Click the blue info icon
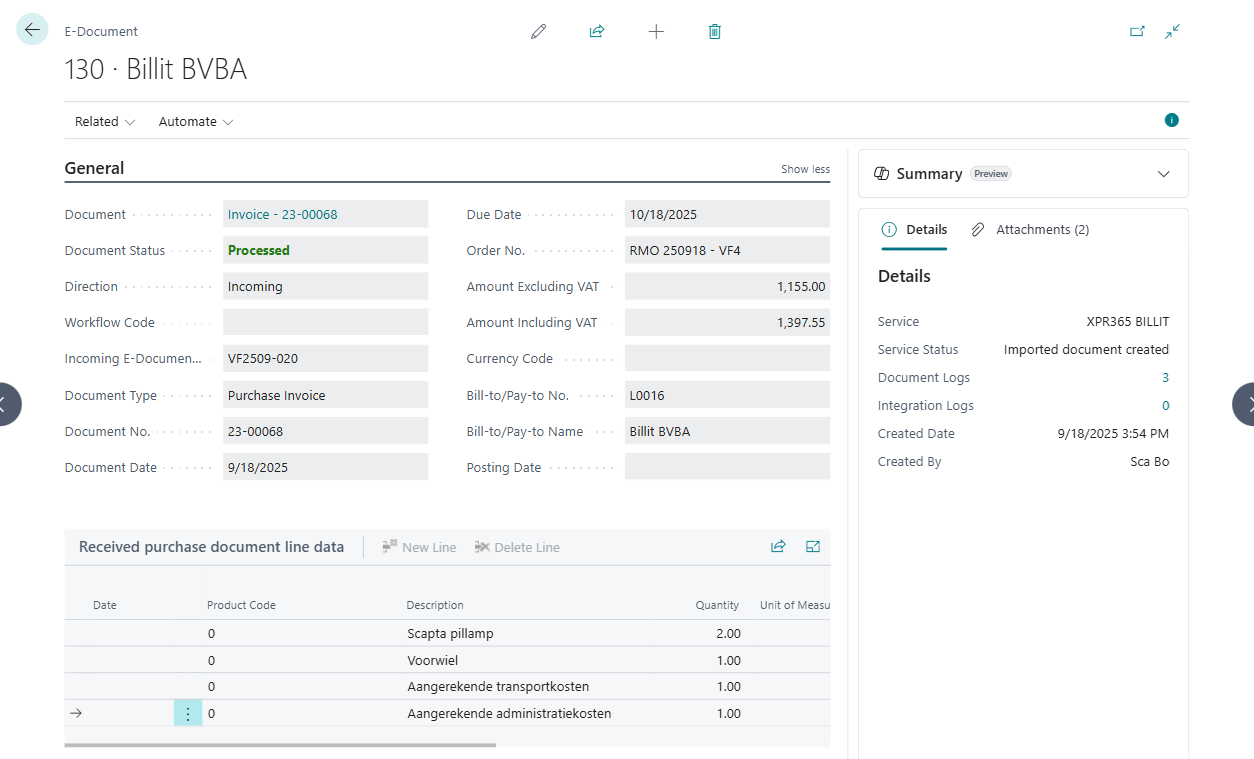Viewport: 1254px width, 759px height. click(x=1171, y=120)
